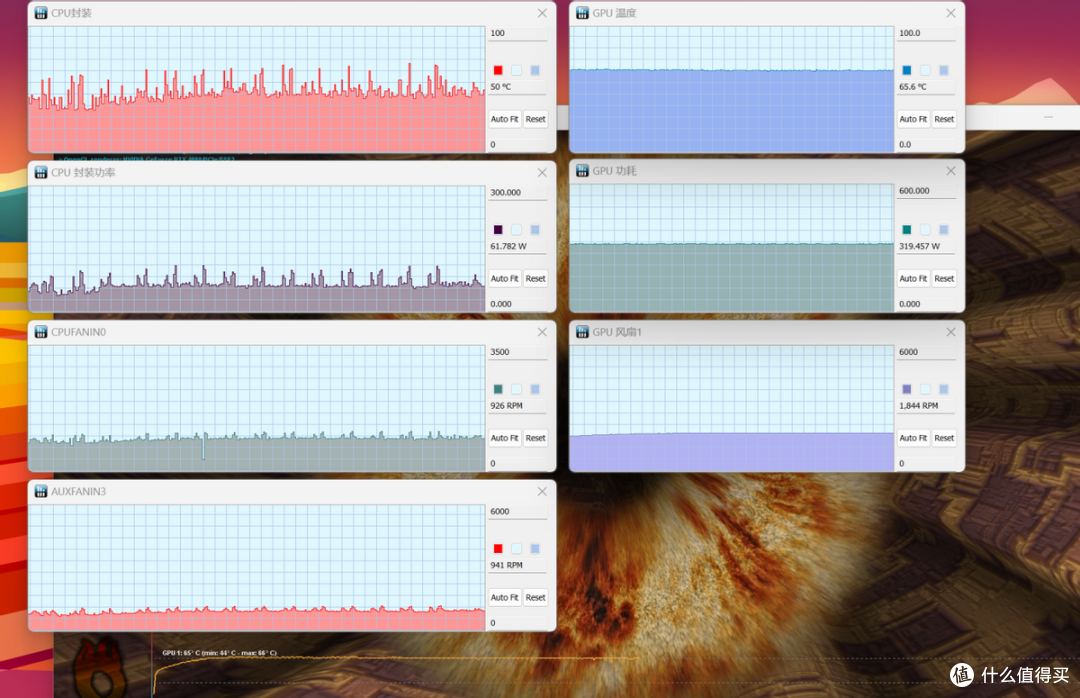Click the 926 RPM reading
The width and height of the screenshot is (1080, 698).
tap(506, 406)
